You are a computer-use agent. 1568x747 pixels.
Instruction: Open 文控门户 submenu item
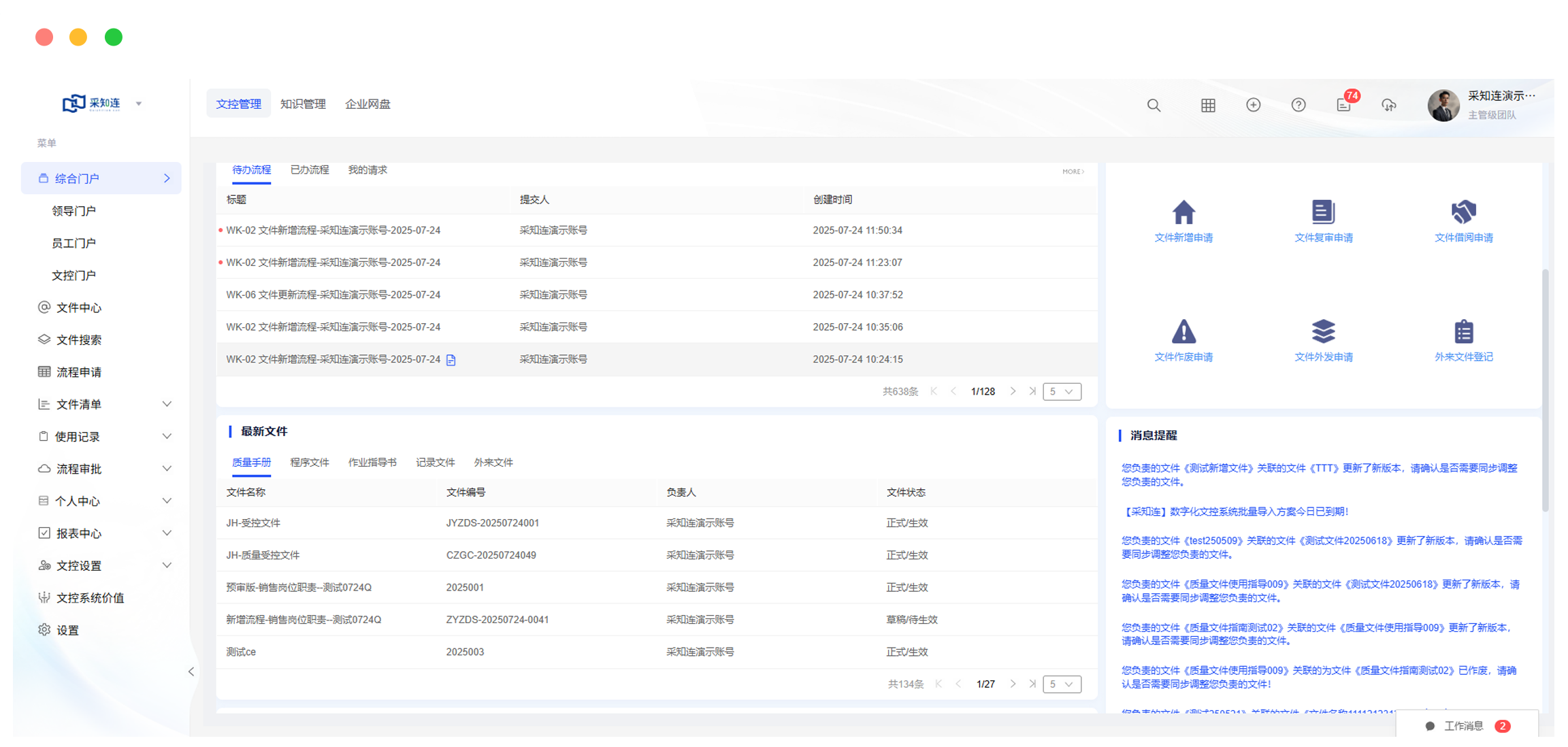click(74, 275)
